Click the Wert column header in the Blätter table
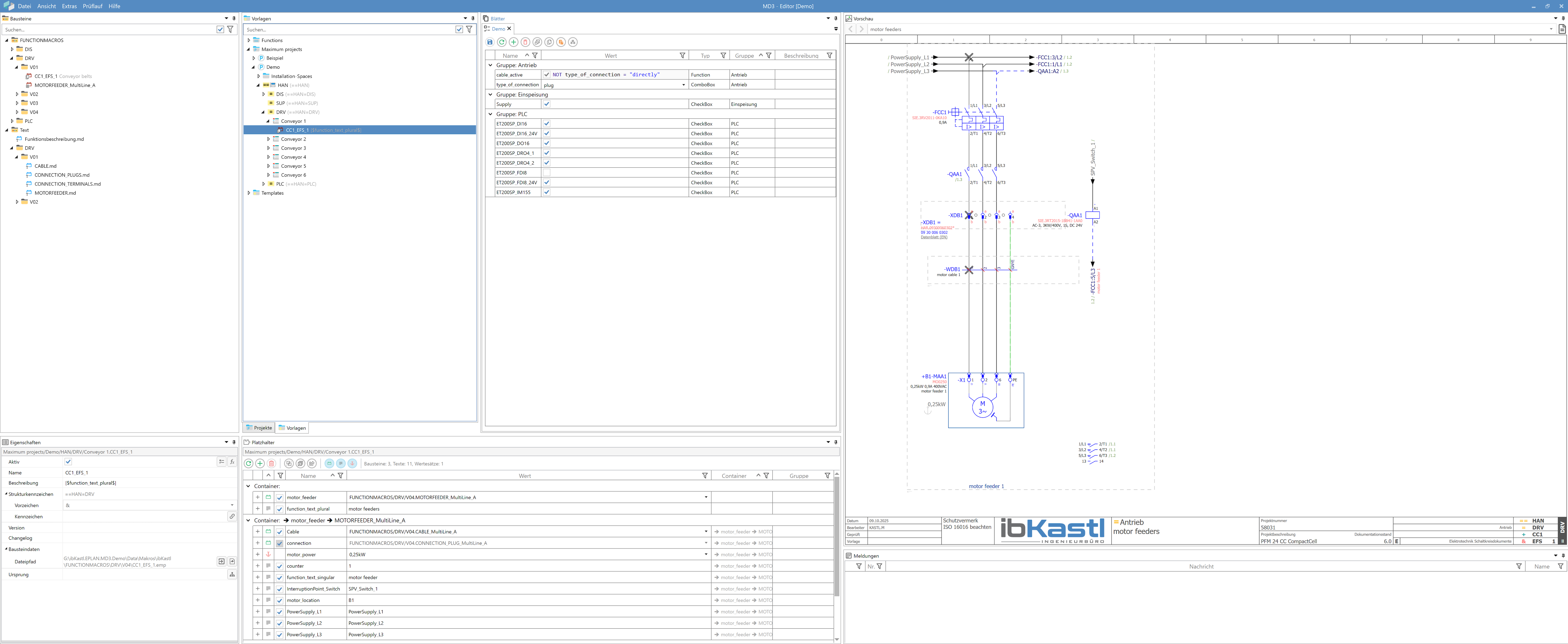 pyautogui.click(x=611, y=56)
